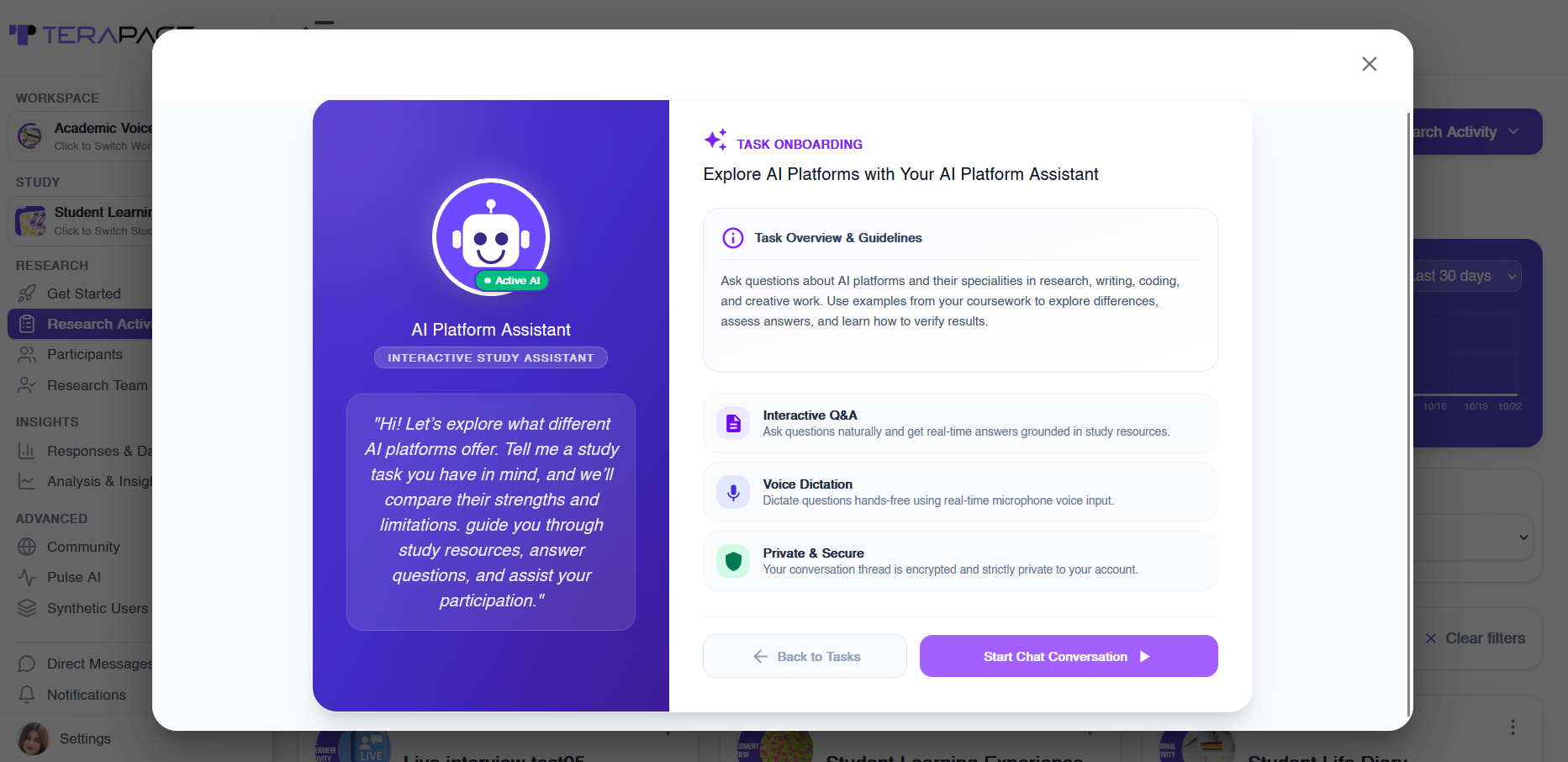Open Settings in the sidebar
The height and width of the screenshot is (762, 1568).
[x=85, y=738]
